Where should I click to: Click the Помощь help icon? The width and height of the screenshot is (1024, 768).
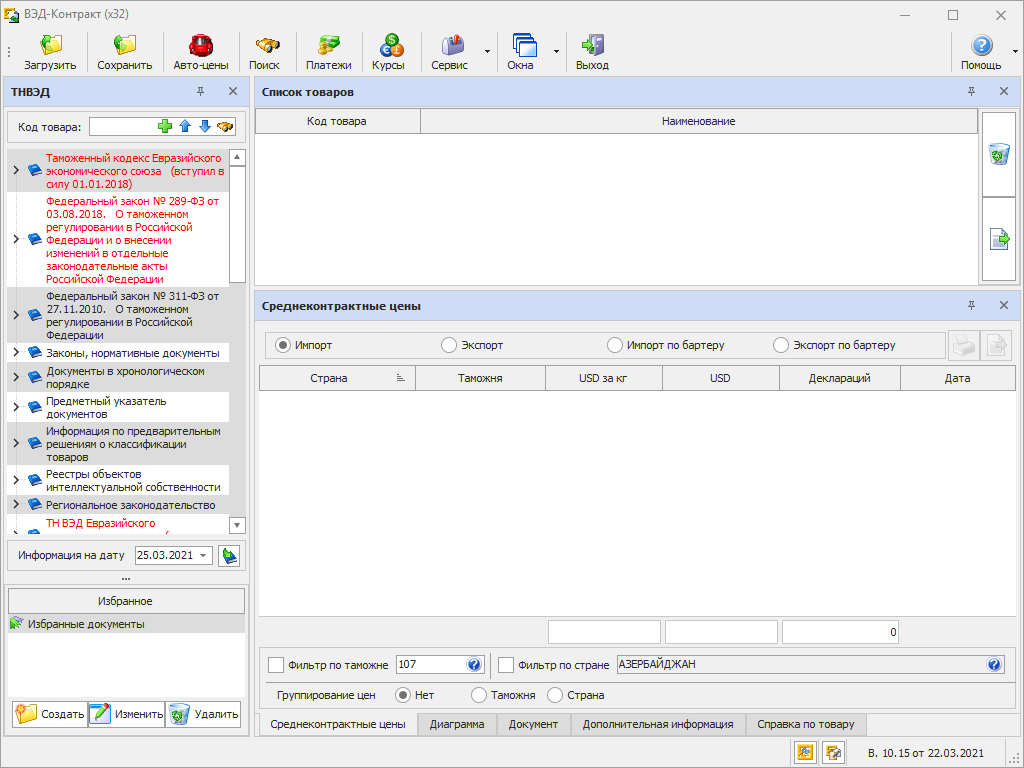(x=982, y=46)
